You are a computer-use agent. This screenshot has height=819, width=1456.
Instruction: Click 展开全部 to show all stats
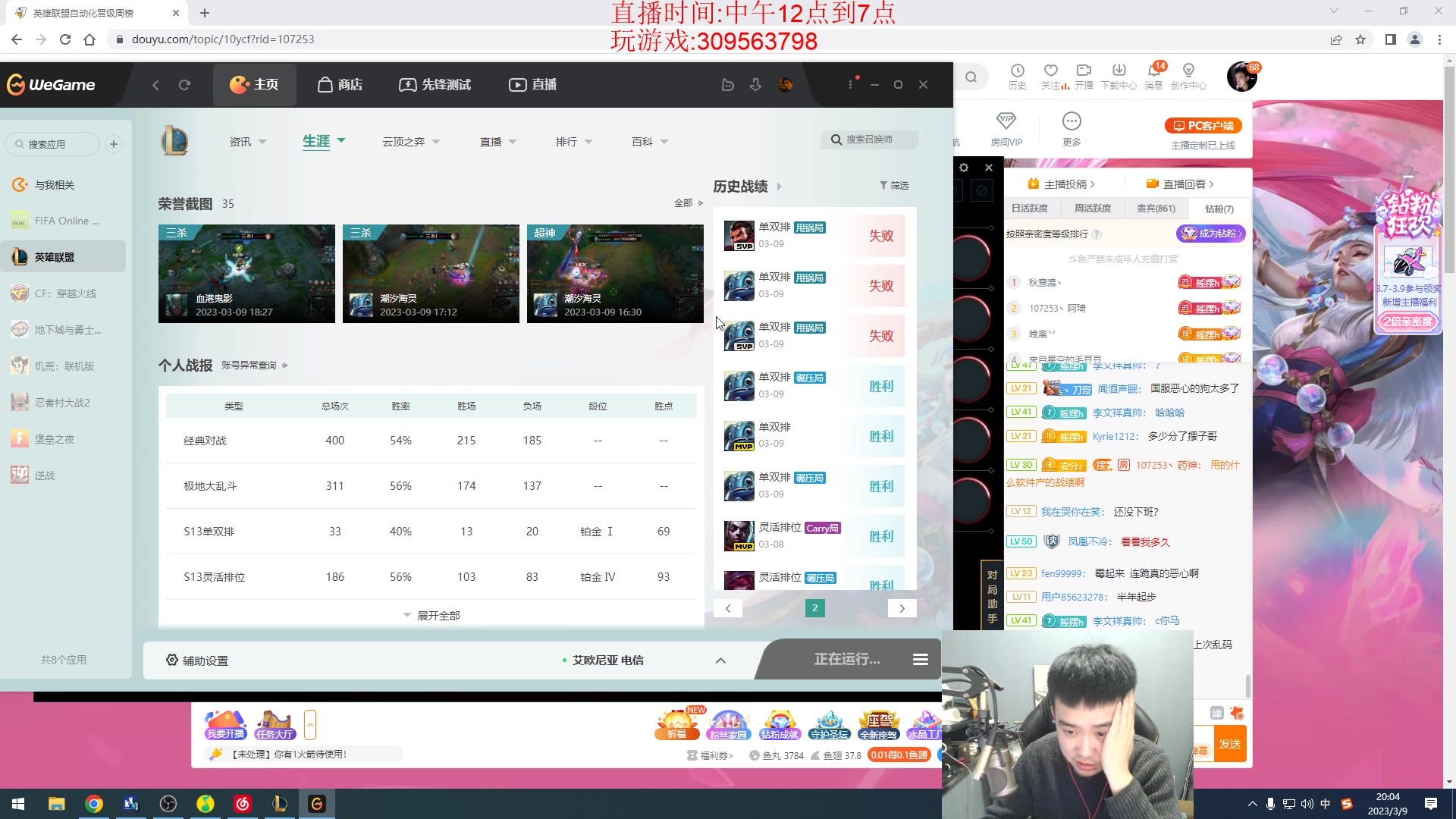[431, 615]
